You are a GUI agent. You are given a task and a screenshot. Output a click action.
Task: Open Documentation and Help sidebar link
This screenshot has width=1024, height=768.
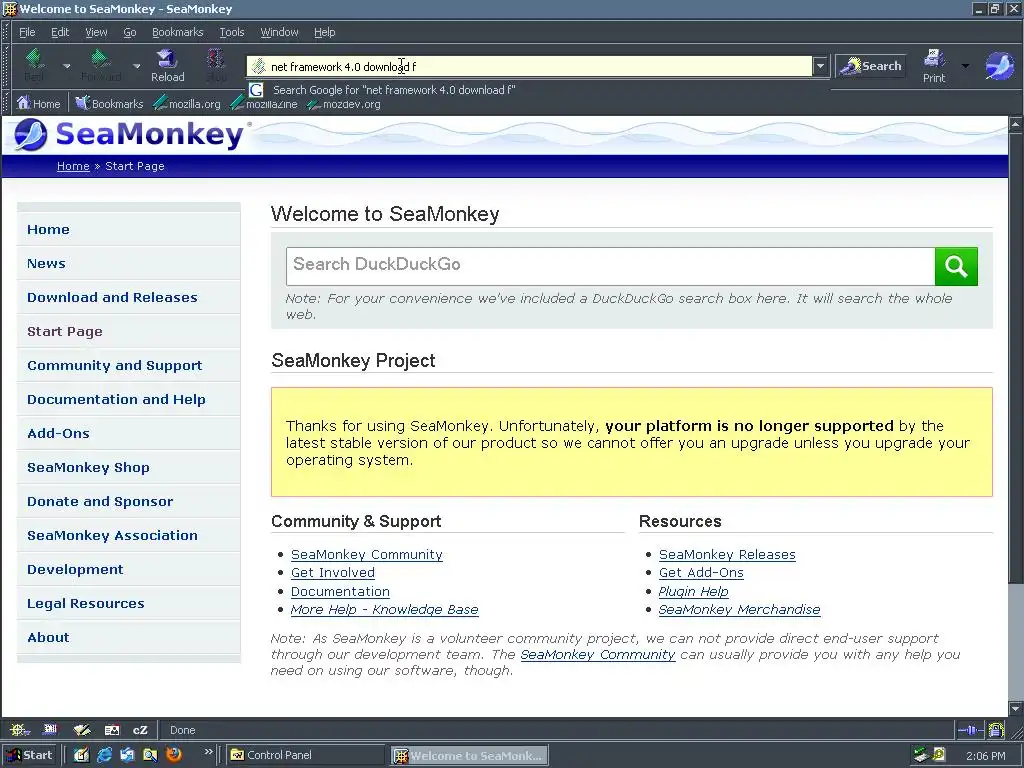(x=116, y=399)
